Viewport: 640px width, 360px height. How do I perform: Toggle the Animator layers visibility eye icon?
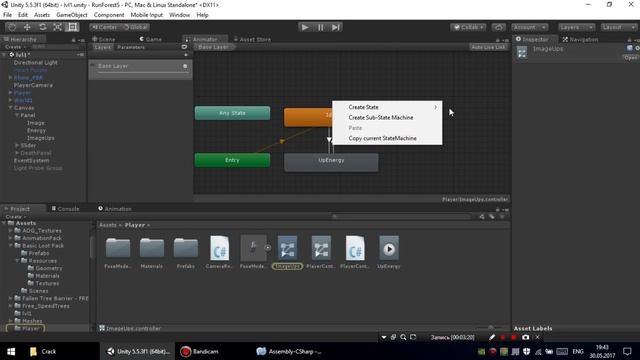coord(184,47)
